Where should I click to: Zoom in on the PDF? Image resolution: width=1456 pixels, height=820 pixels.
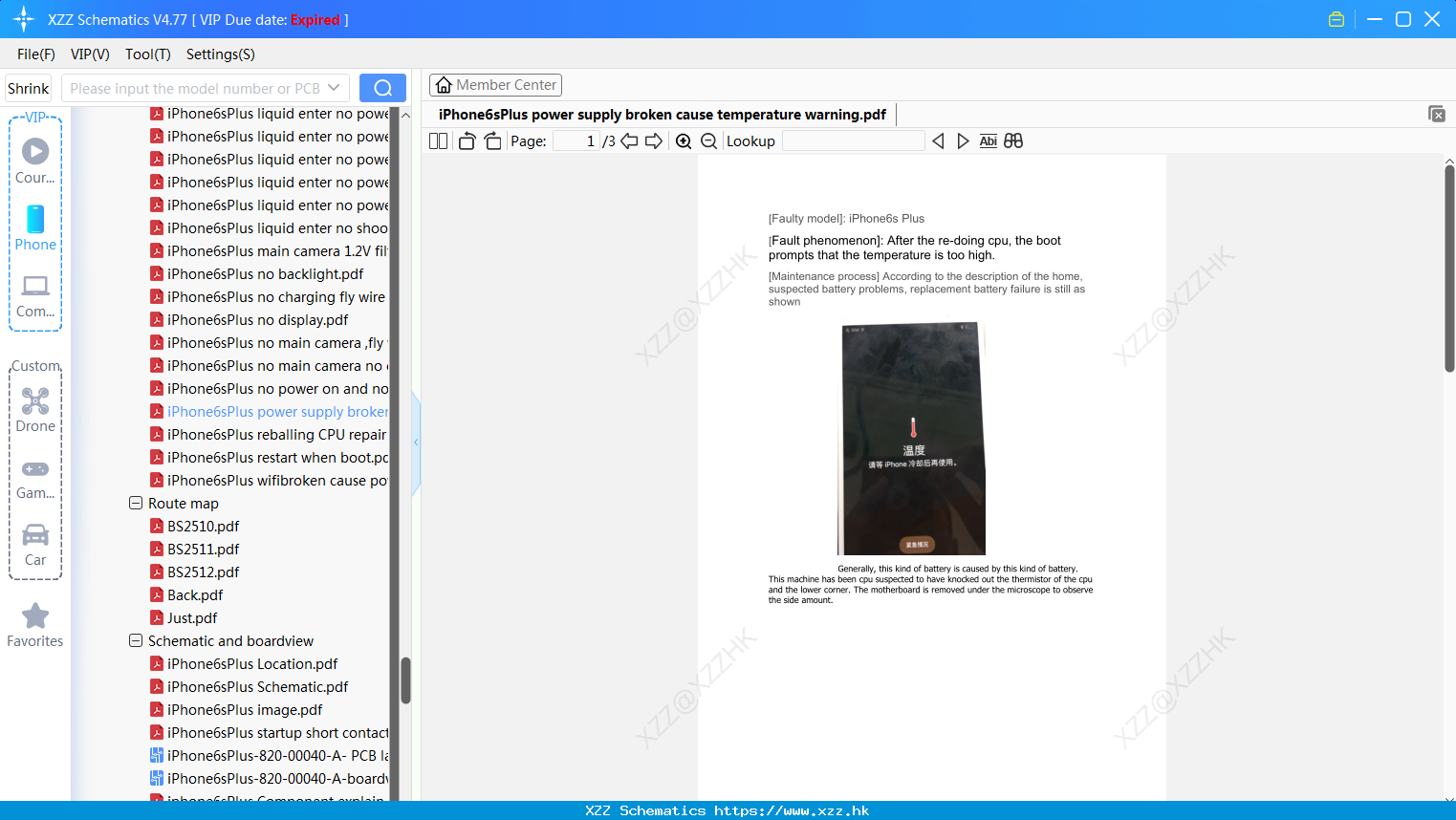tap(684, 141)
